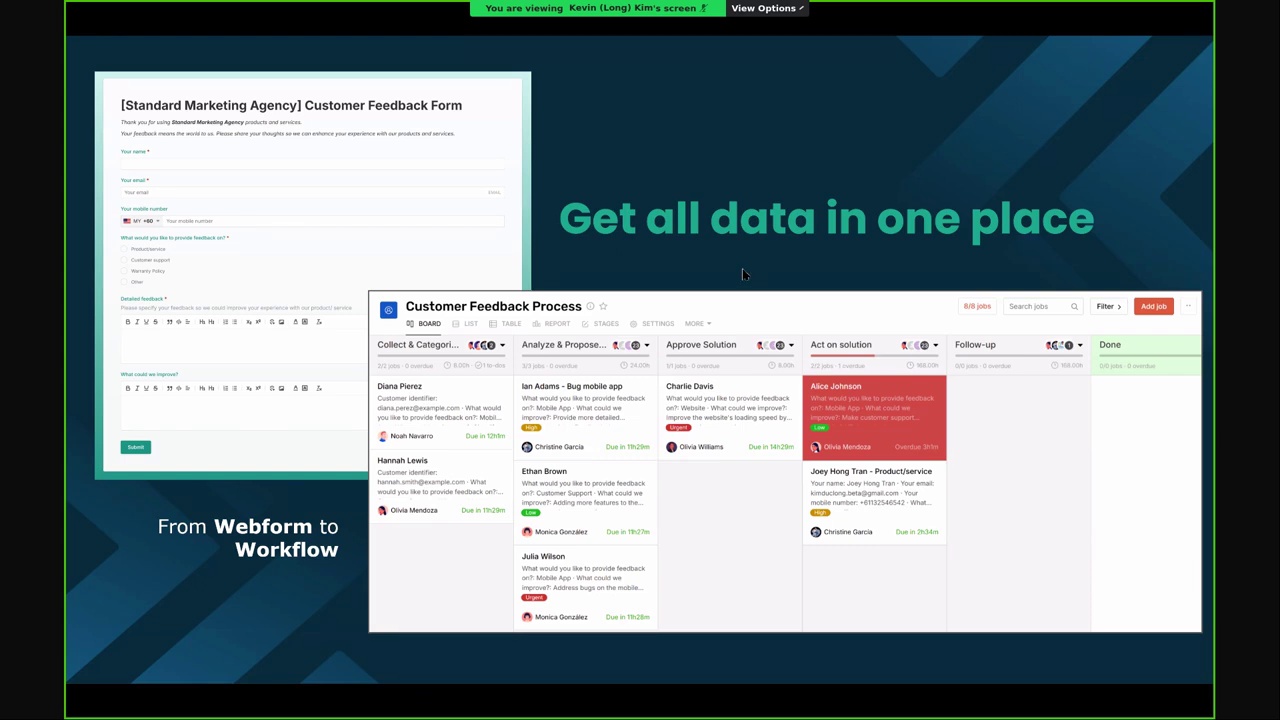Screen dimensions: 1280x720
Task: Star the Customer Feedback Process board
Action: coord(603,307)
